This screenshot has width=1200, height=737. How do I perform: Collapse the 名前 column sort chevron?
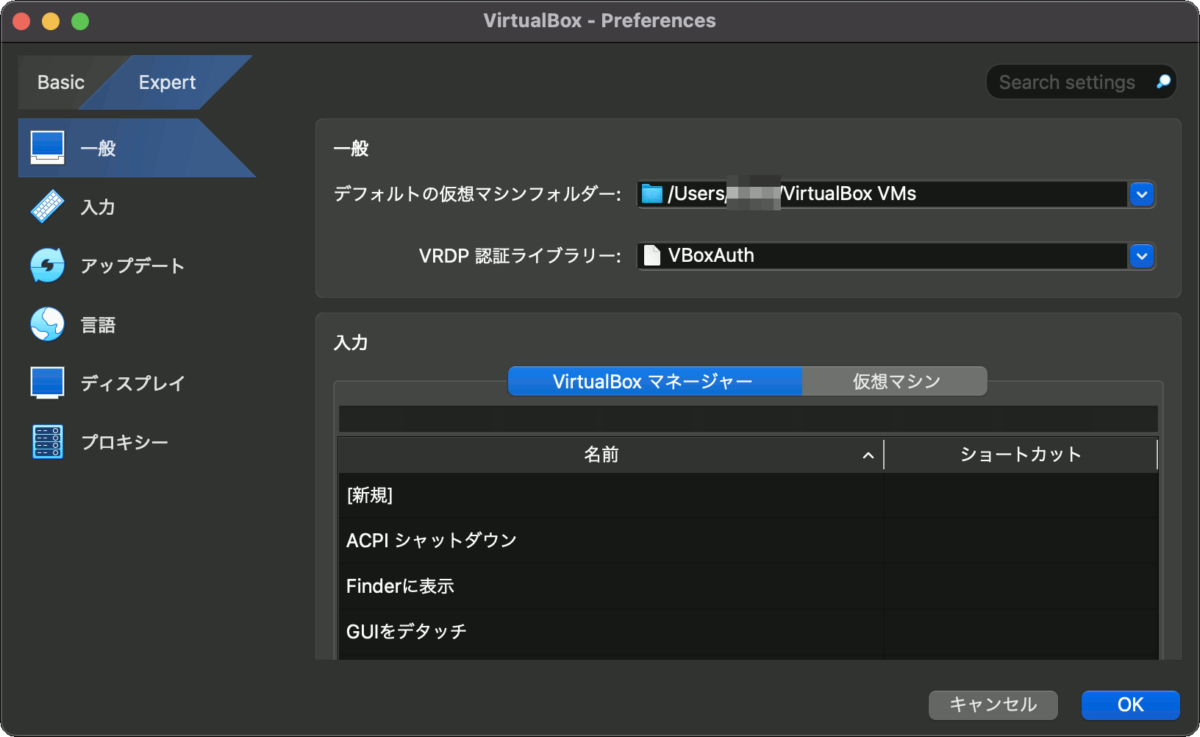tap(866, 454)
